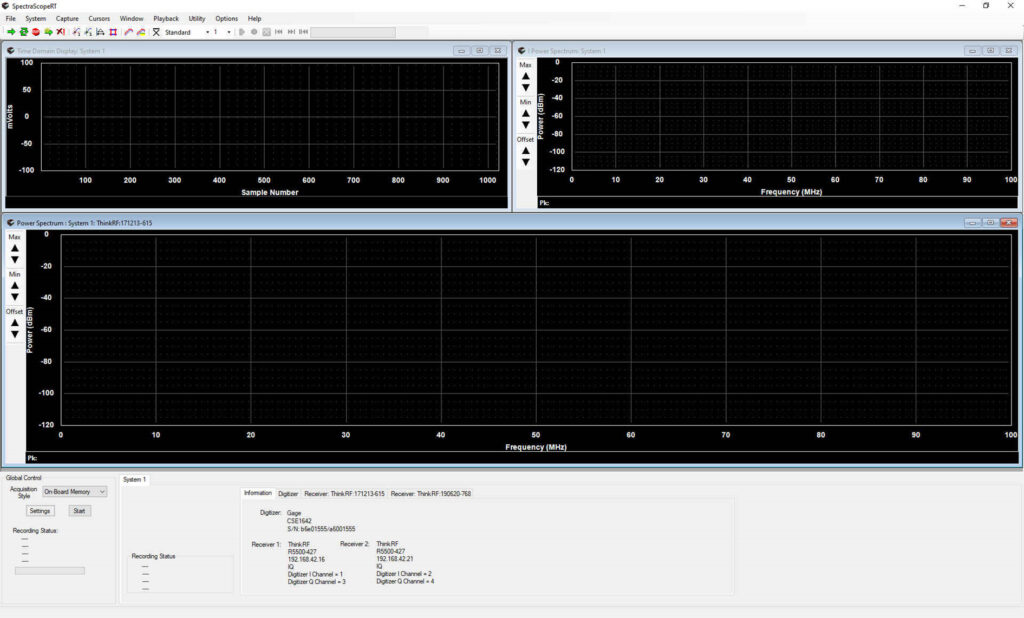Click the Receiver 1 IP 192.168.42.16
Viewport: 1024px width, 618px height.
coord(306,559)
